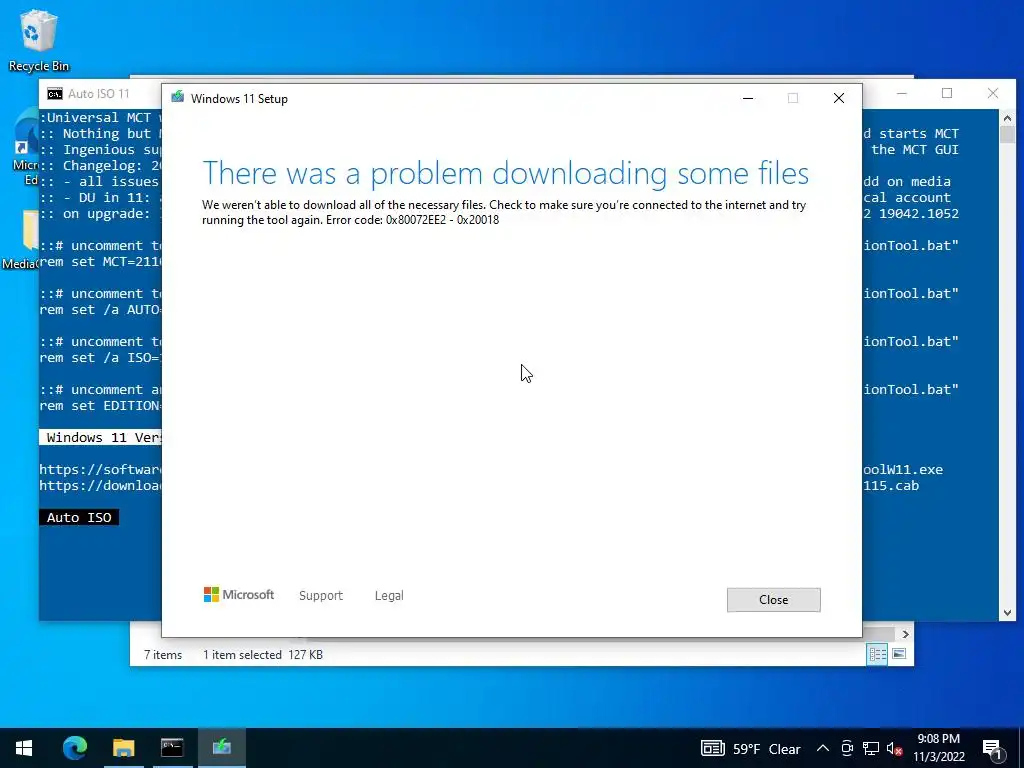Open the weather widget showing 59°F Clear
This screenshot has width=1024, height=768.
pos(750,748)
